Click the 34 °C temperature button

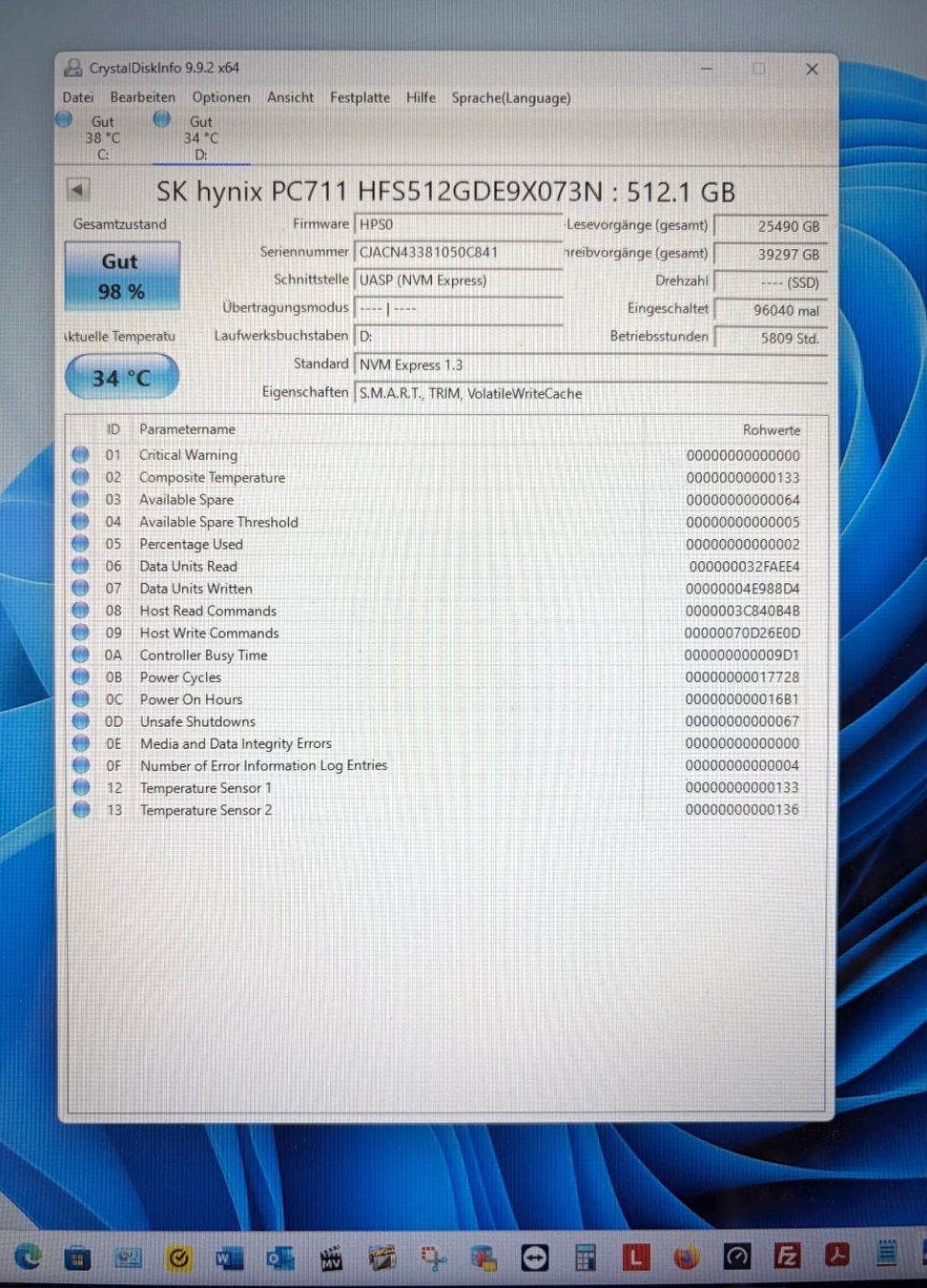coord(122,378)
